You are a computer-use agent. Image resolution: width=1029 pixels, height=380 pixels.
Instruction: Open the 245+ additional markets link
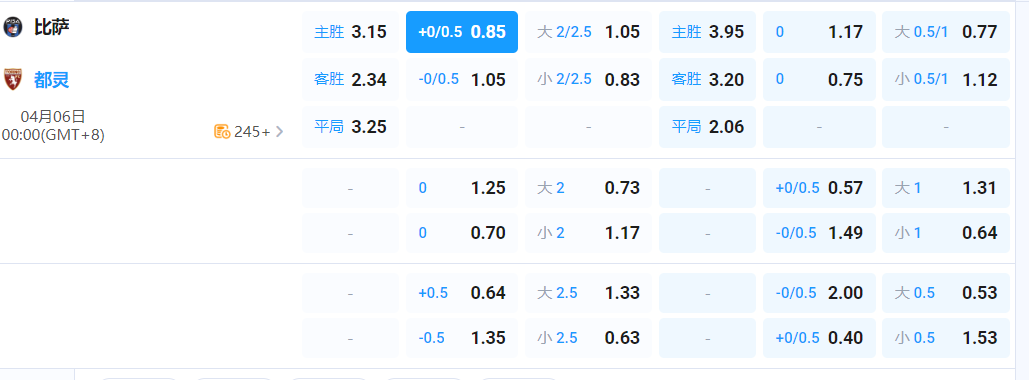[249, 131]
